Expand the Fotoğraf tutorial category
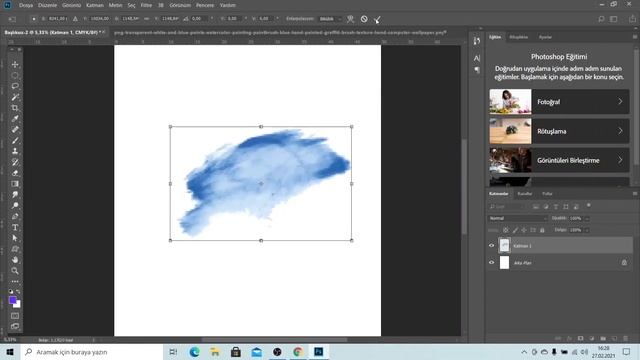The image size is (640, 360). (559, 102)
